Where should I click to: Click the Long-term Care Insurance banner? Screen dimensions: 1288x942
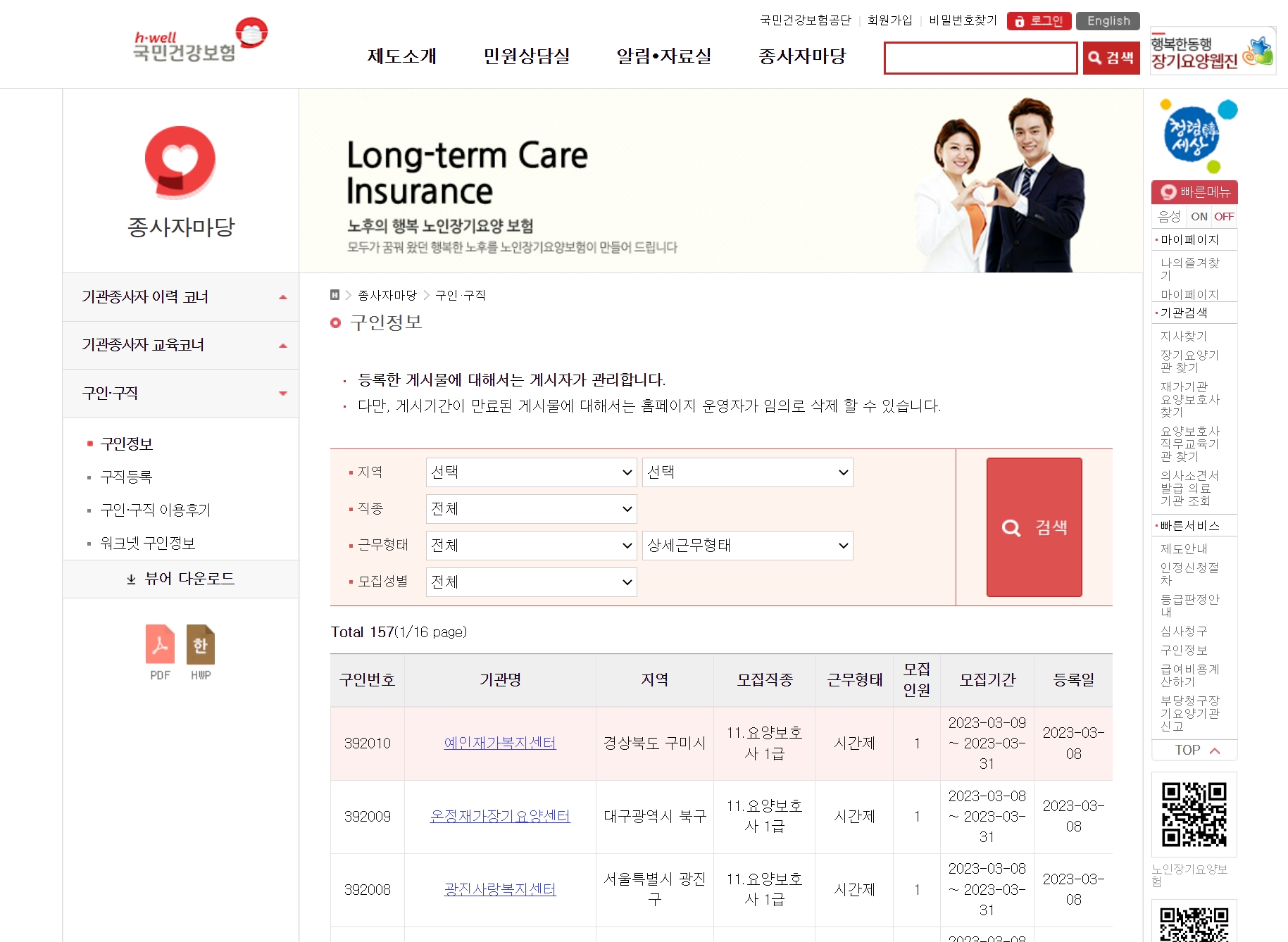pos(720,181)
